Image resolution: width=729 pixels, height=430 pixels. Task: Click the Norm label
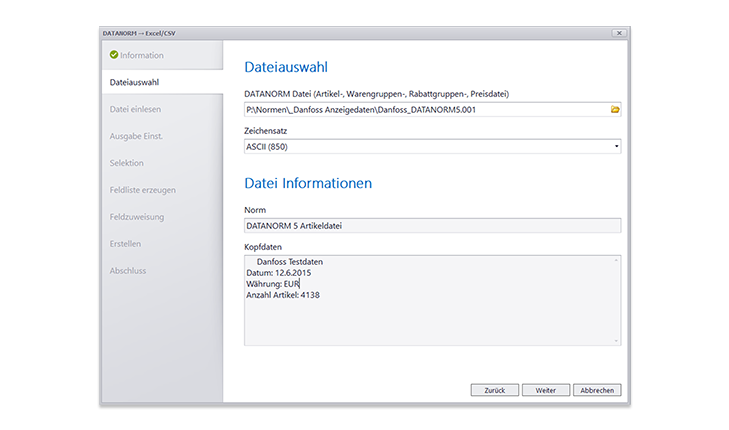pyautogui.click(x=255, y=210)
